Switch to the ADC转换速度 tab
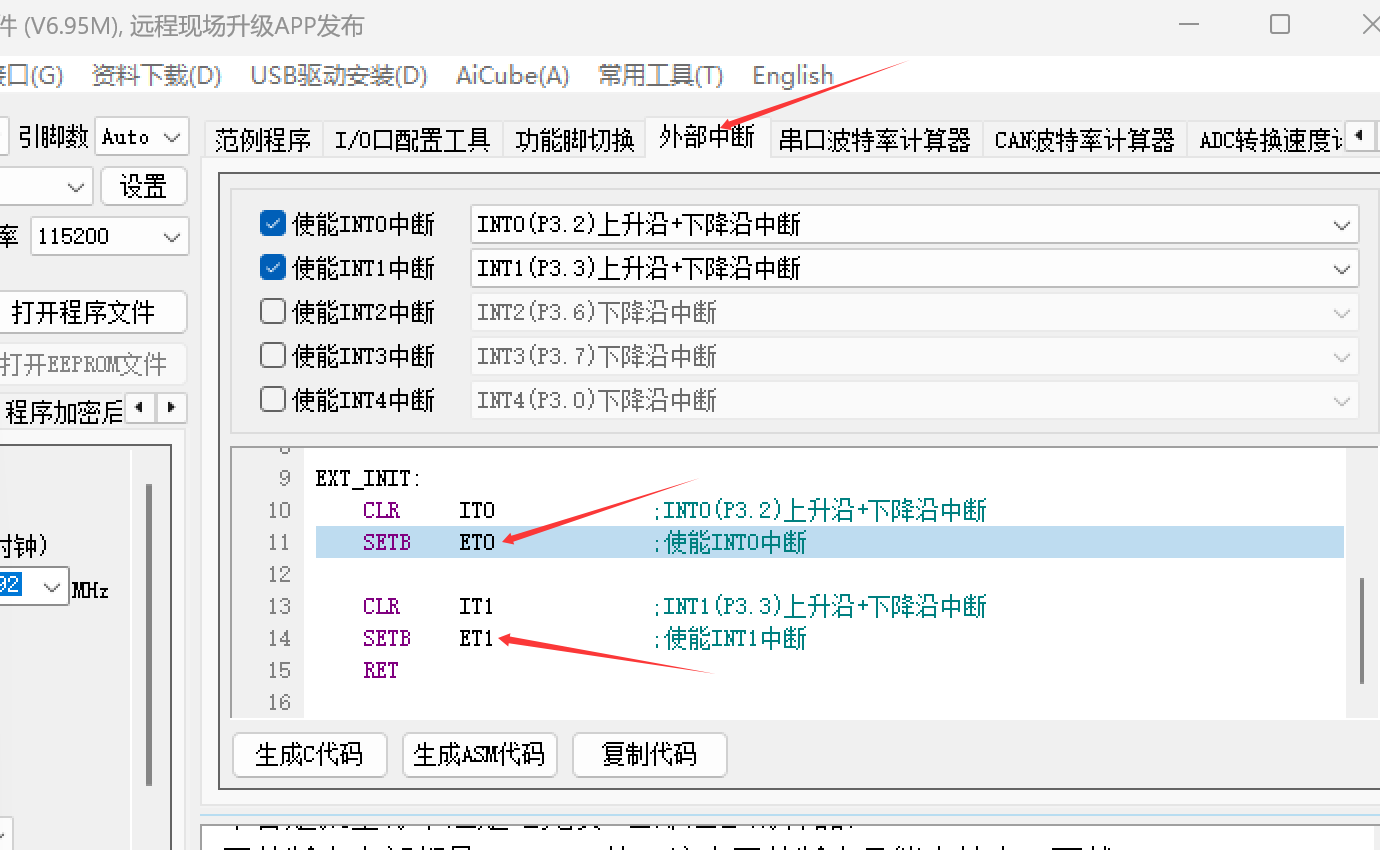The image size is (1380, 850). (x=1267, y=140)
